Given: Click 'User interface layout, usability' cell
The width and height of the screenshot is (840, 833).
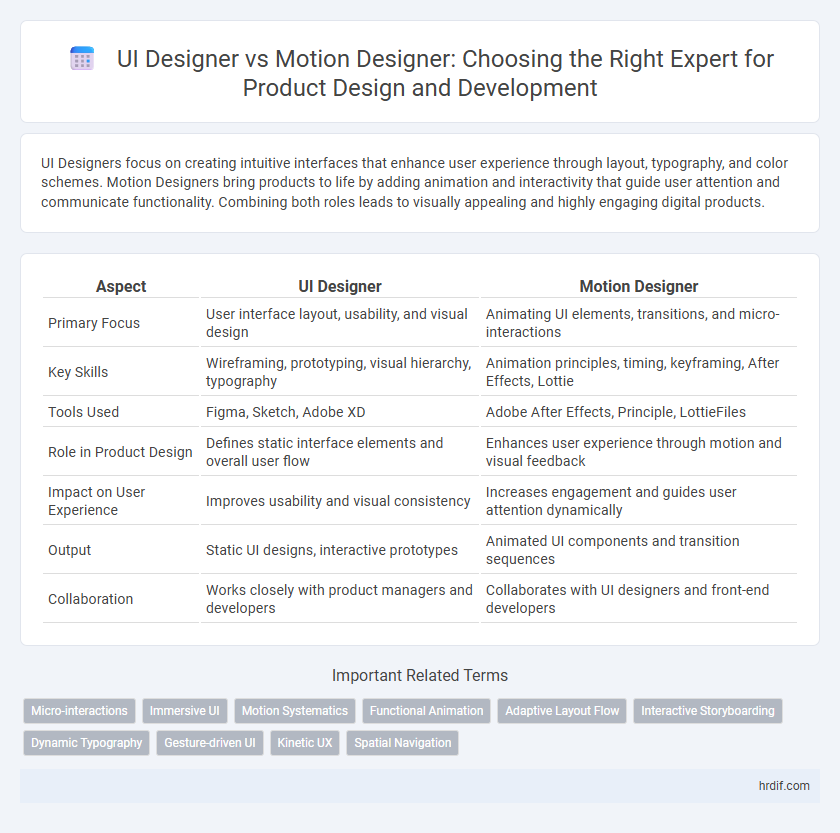Looking at the screenshot, I should (340, 323).
